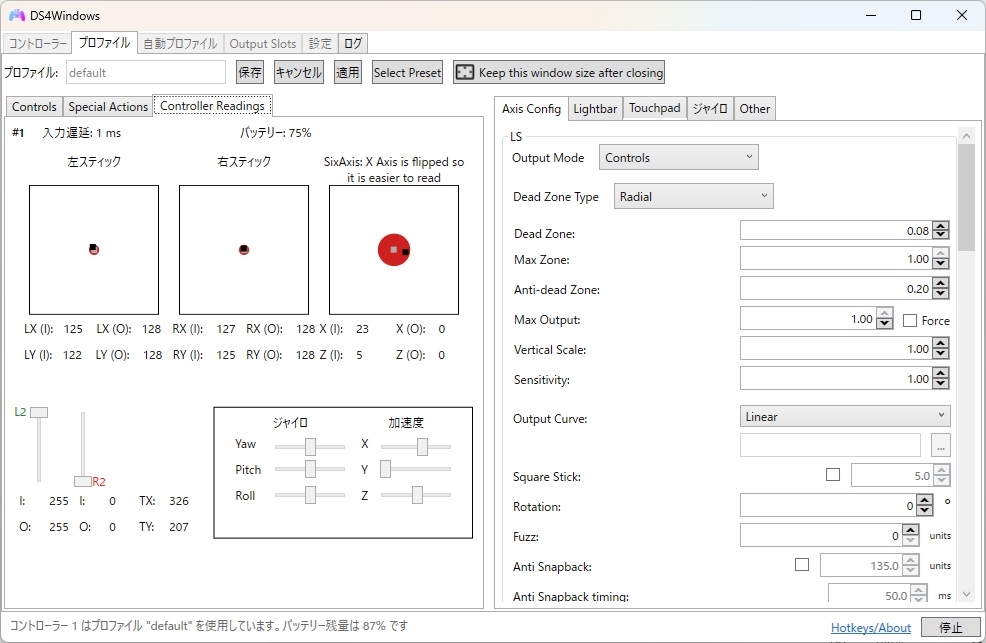986x643 pixels.
Task: Click the profile name input field
Action: [x=146, y=72]
